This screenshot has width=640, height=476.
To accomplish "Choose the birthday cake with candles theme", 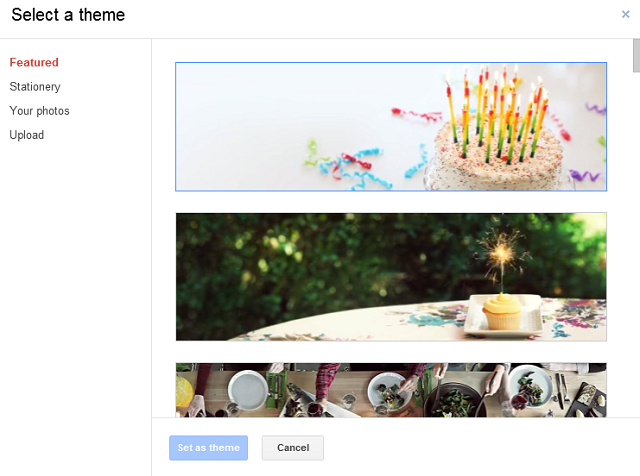I will [x=391, y=127].
